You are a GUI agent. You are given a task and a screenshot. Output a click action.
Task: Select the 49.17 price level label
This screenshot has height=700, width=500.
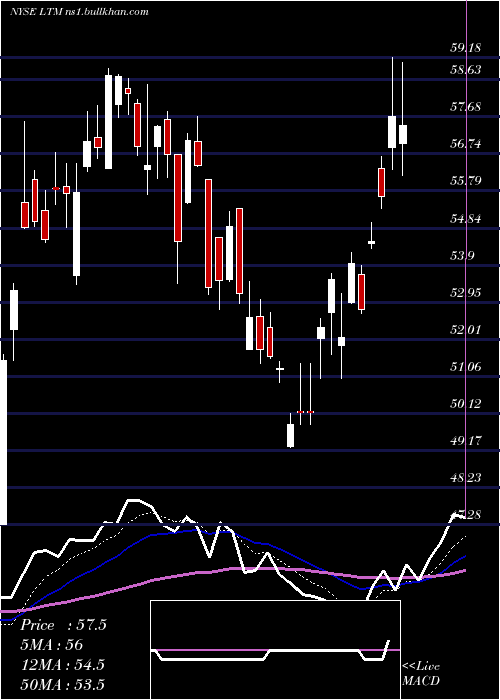[466, 441]
